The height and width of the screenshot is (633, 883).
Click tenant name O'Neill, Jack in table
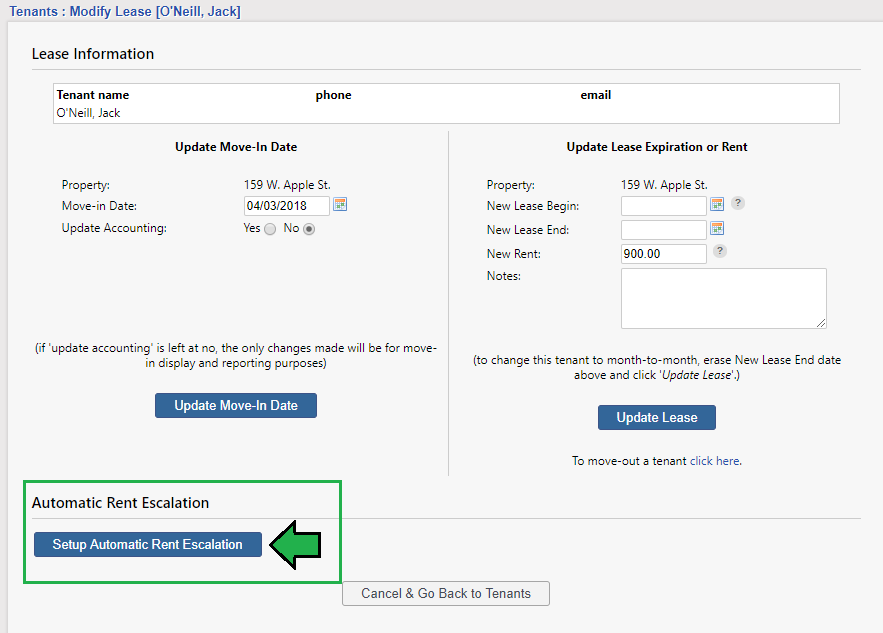88,113
